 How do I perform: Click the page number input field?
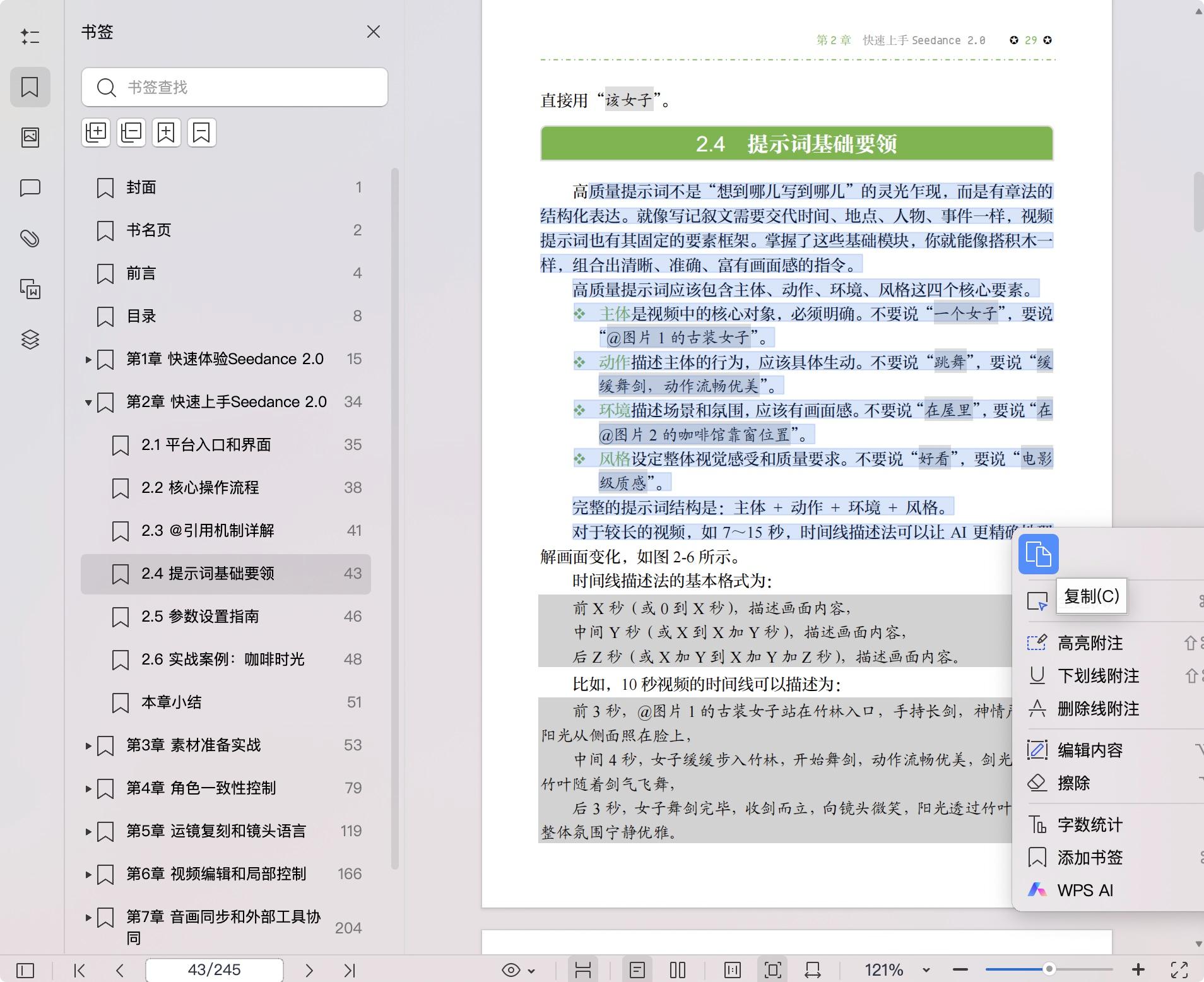point(215,970)
